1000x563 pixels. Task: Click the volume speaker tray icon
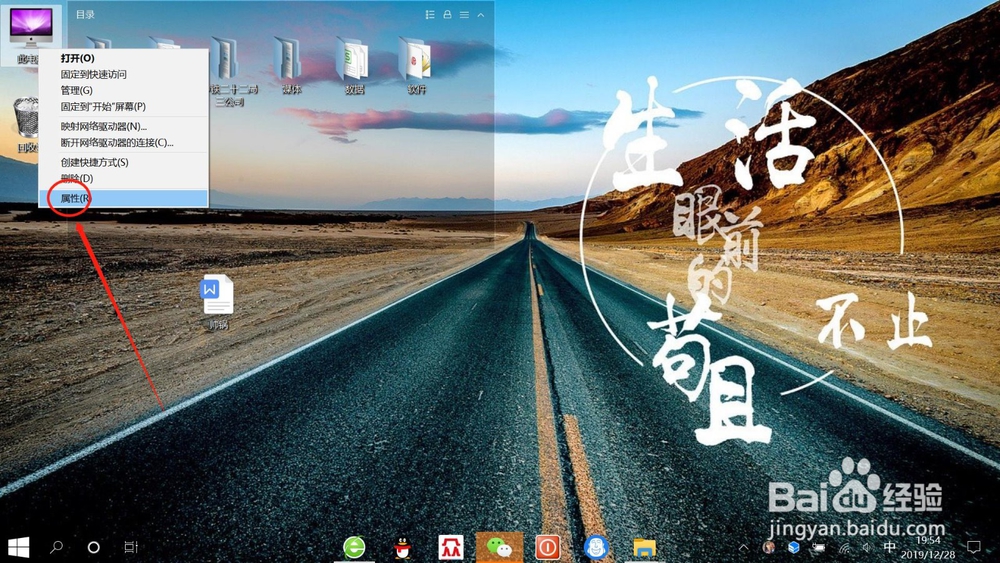tap(866, 547)
